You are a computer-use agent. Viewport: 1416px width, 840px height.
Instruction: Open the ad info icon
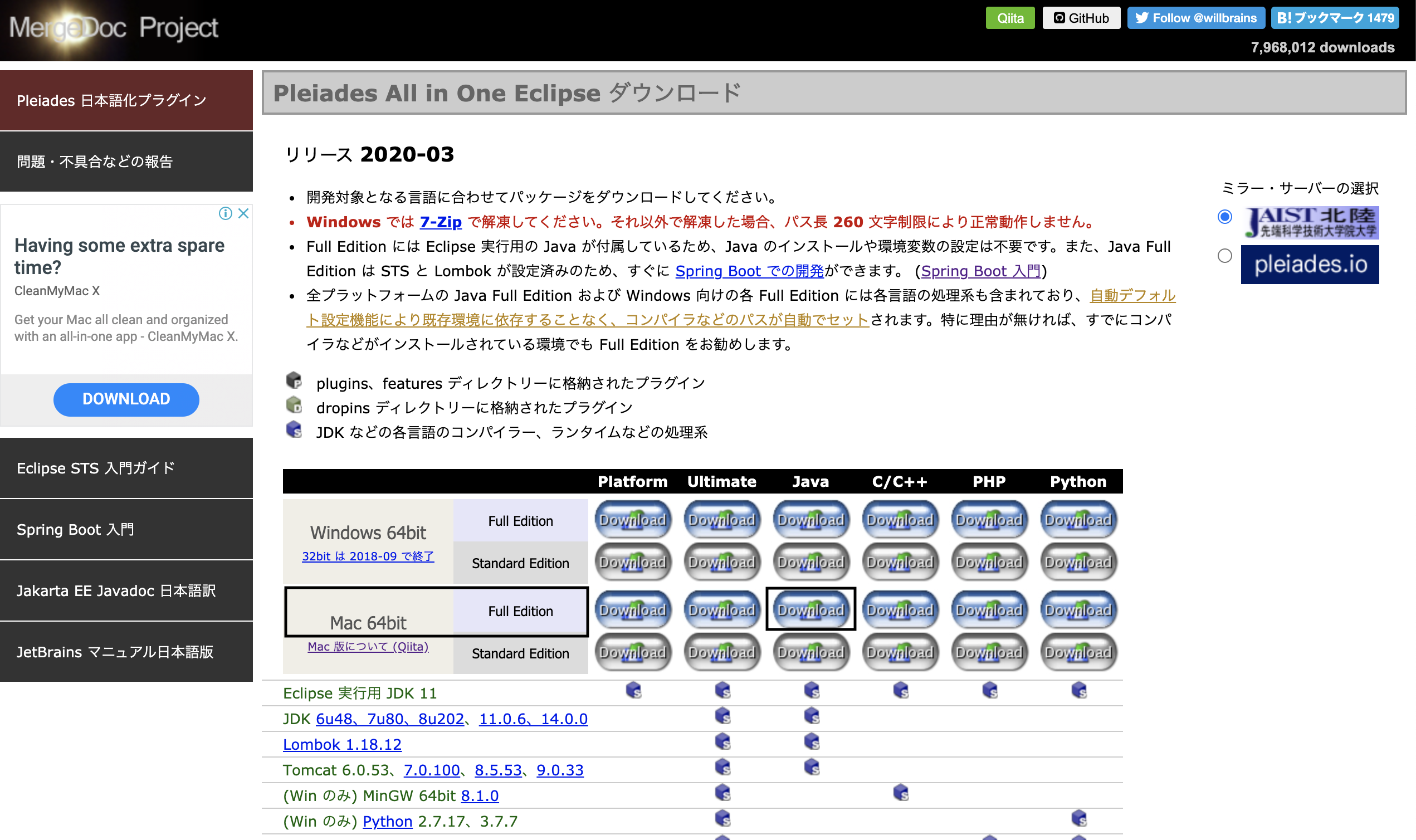pos(225,213)
